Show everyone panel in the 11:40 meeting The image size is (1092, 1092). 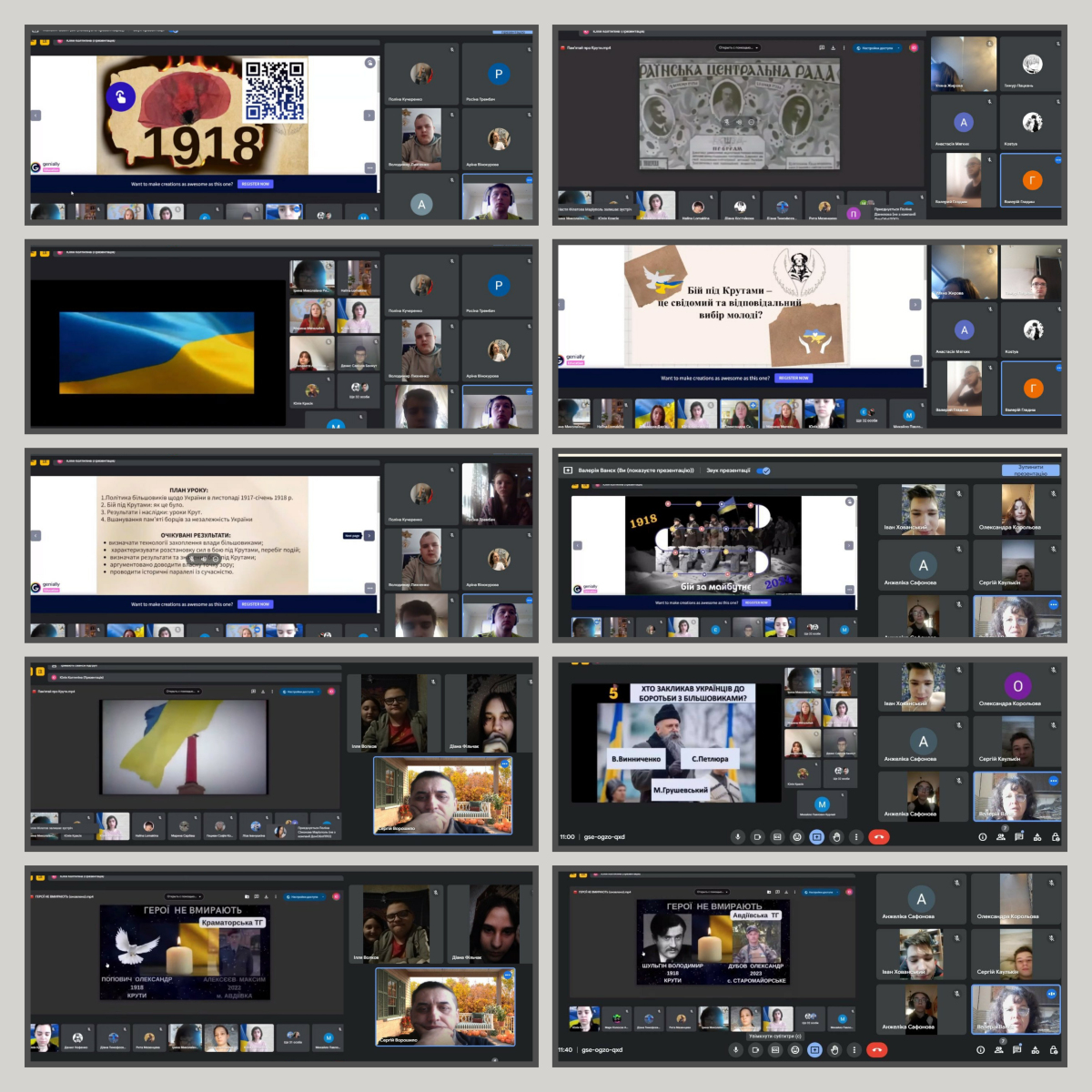coord(999,1049)
